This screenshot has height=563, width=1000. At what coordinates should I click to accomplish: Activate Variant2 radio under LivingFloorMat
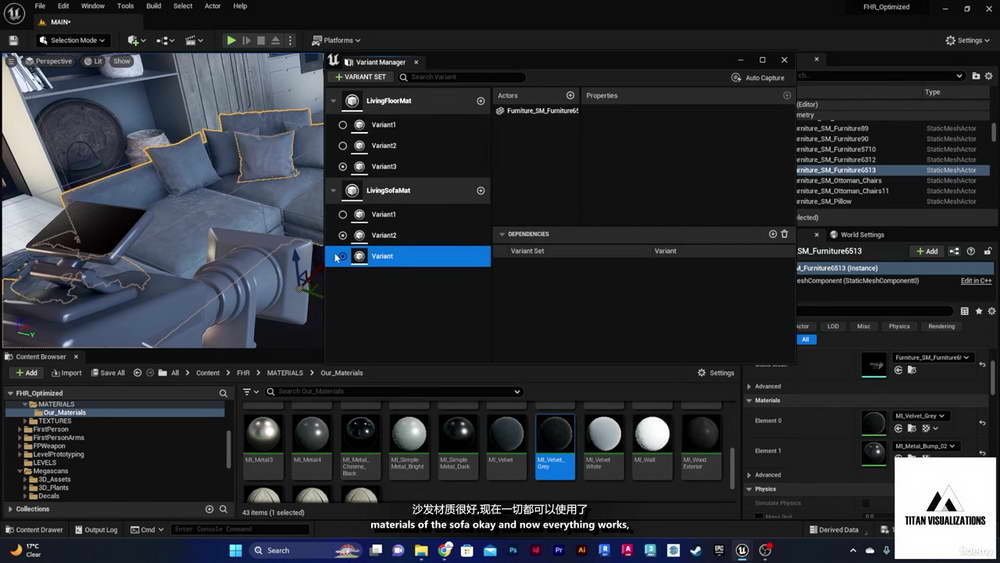(342, 146)
